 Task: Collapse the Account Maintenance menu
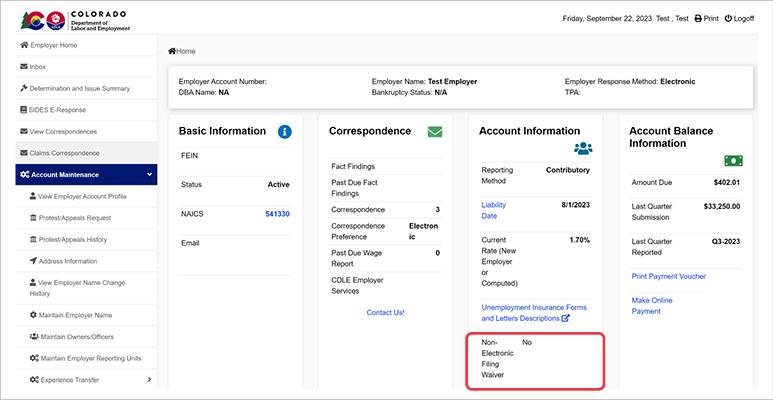click(x=149, y=175)
